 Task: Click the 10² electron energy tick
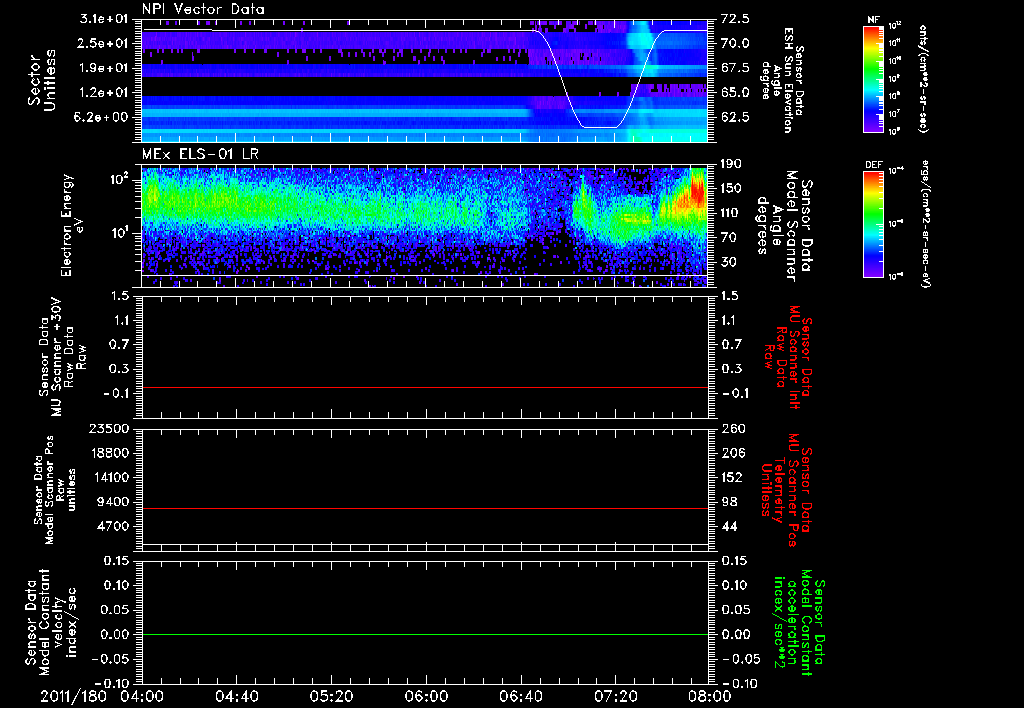[119, 179]
